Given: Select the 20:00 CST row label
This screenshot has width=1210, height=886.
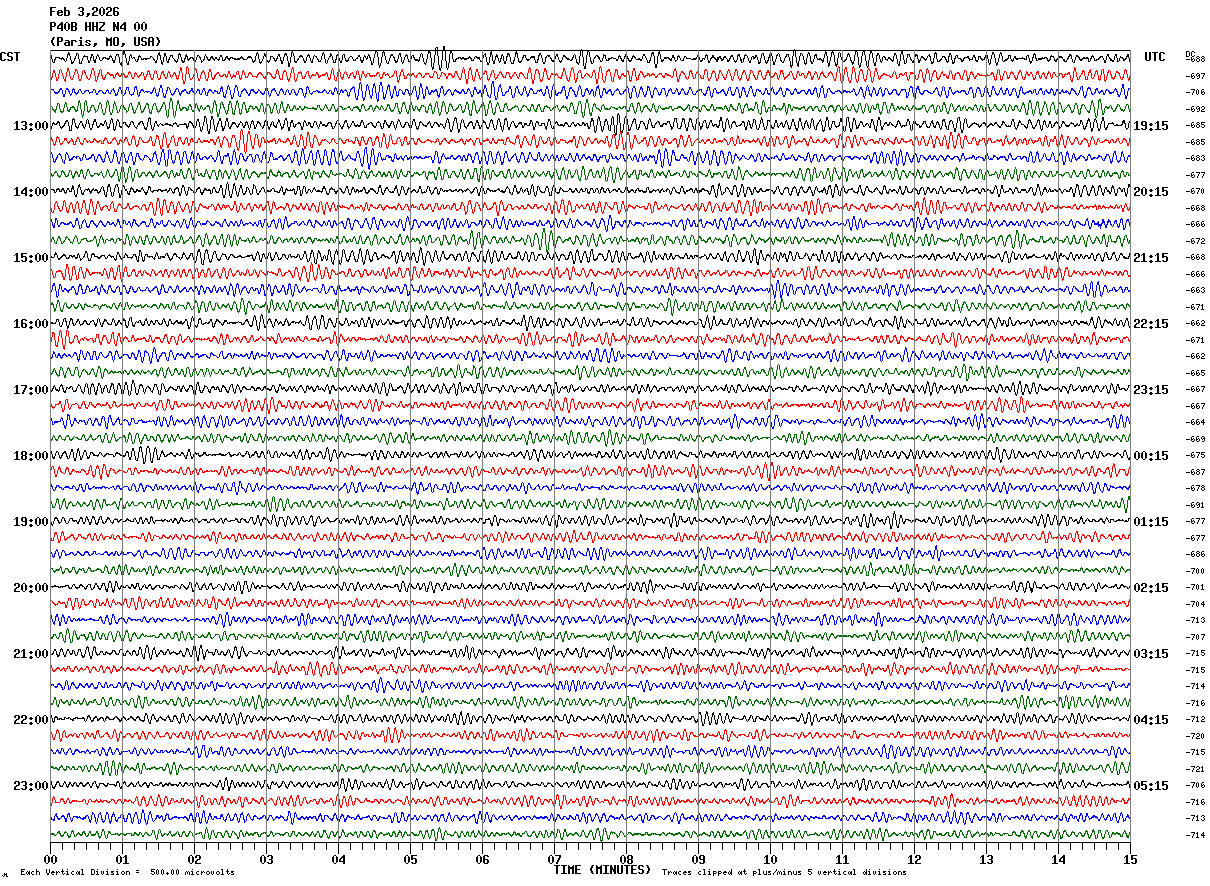Looking at the screenshot, I should (x=31, y=588).
